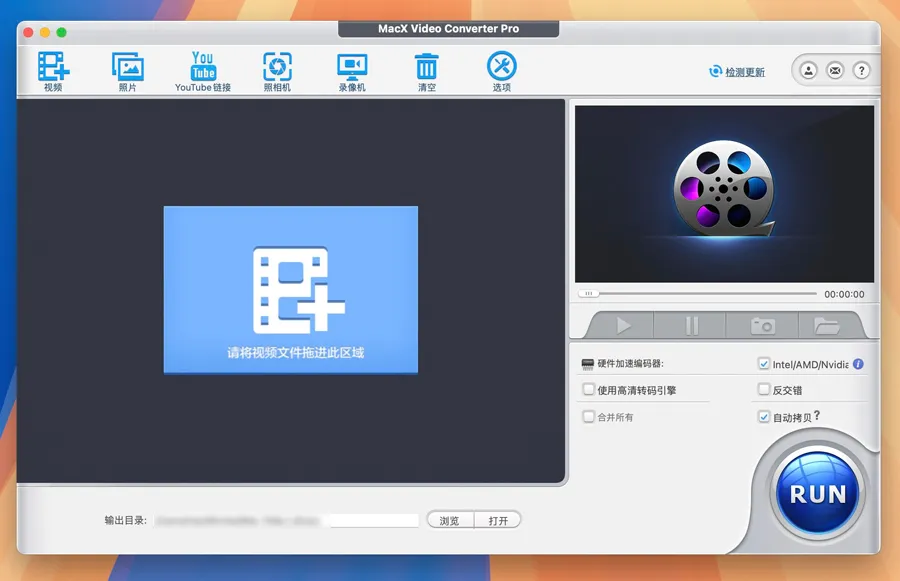The image size is (900, 581).
Task: Open the help question mark icon
Action: (x=860, y=71)
